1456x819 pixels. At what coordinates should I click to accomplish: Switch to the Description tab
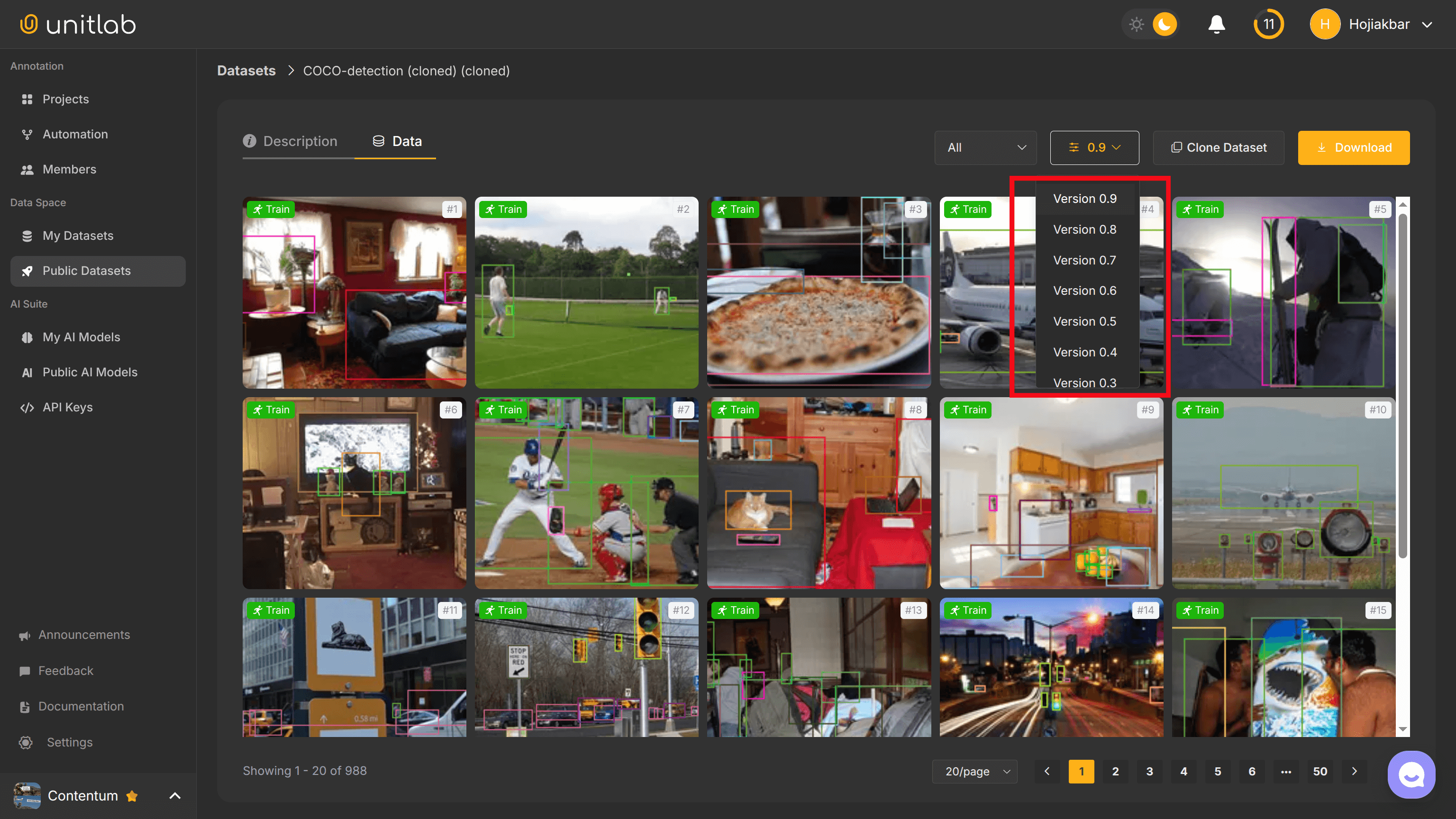(x=300, y=141)
